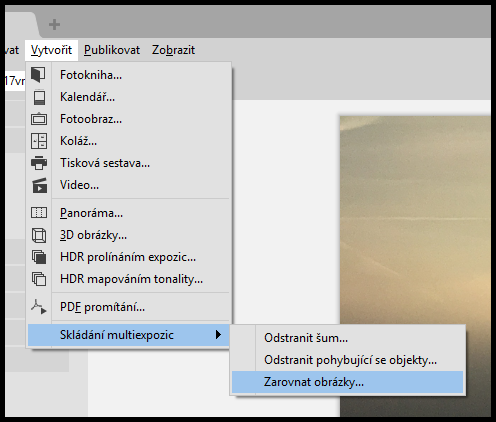The height and width of the screenshot is (422, 496).
Task: Click the HDR mapováním tonality icon
Action: click(x=39, y=279)
